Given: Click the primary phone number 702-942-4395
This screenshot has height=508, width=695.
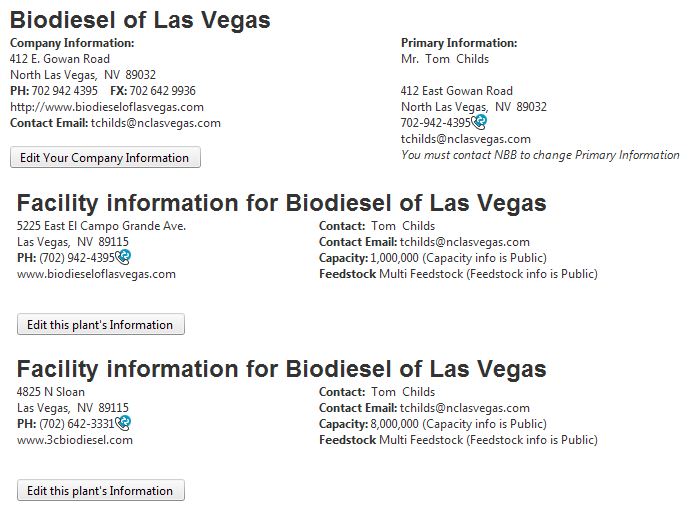Looking at the screenshot, I should (x=436, y=123).
